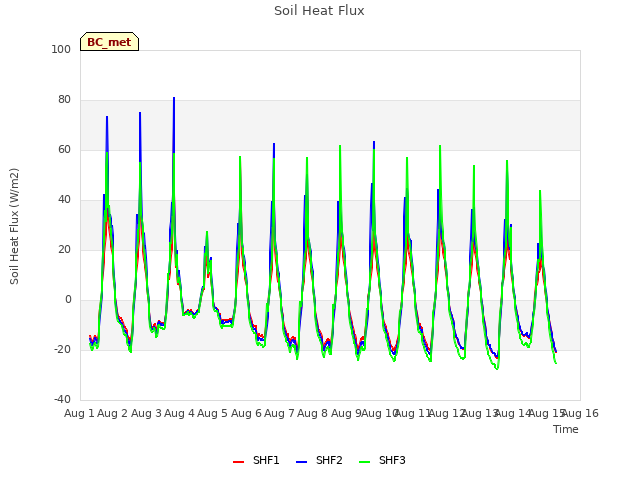Screen dimensions: 640x480
Task: Click the 40 y-axis tick label
Action: pos(64,200)
